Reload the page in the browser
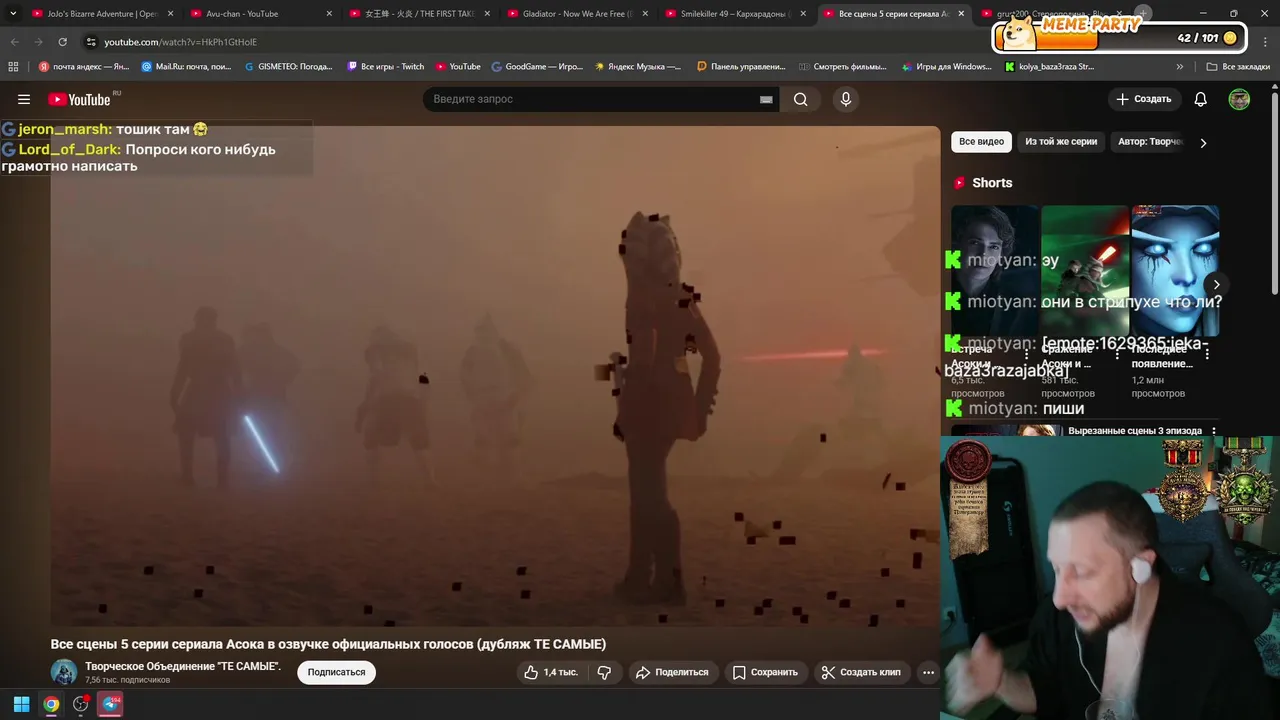1280x720 pixels. click(x=62, y=42)
